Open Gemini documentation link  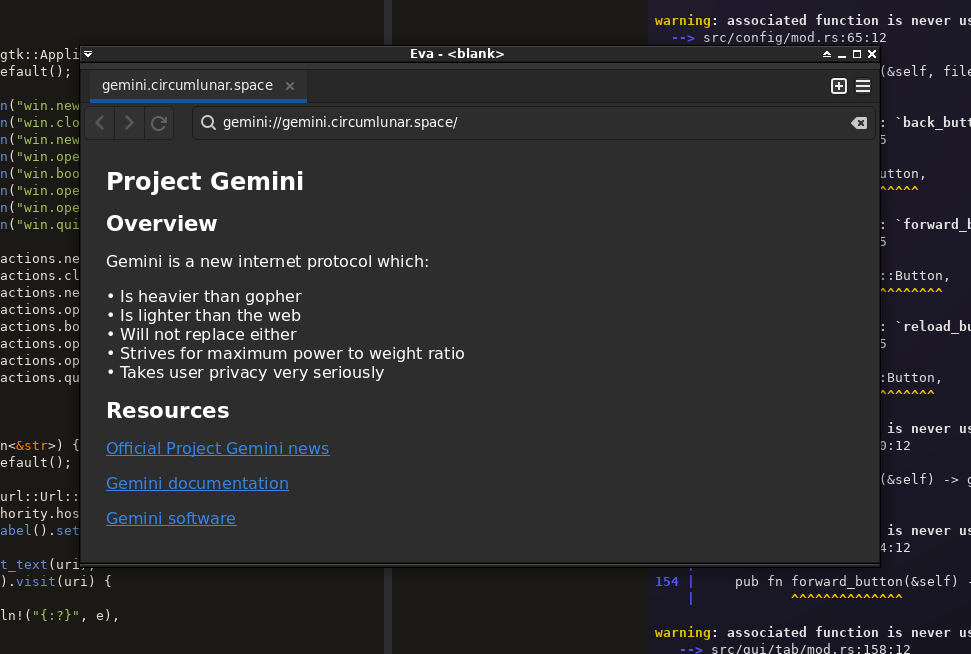pos(197,483)
